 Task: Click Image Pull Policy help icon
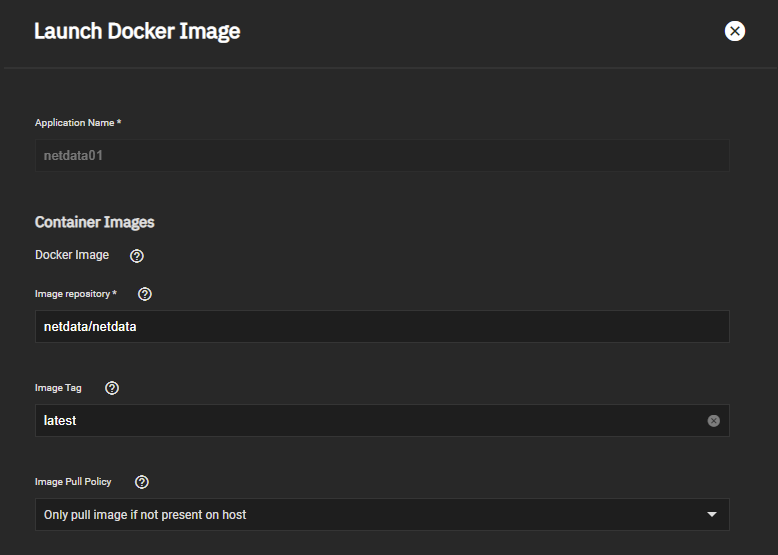point(142,482)
